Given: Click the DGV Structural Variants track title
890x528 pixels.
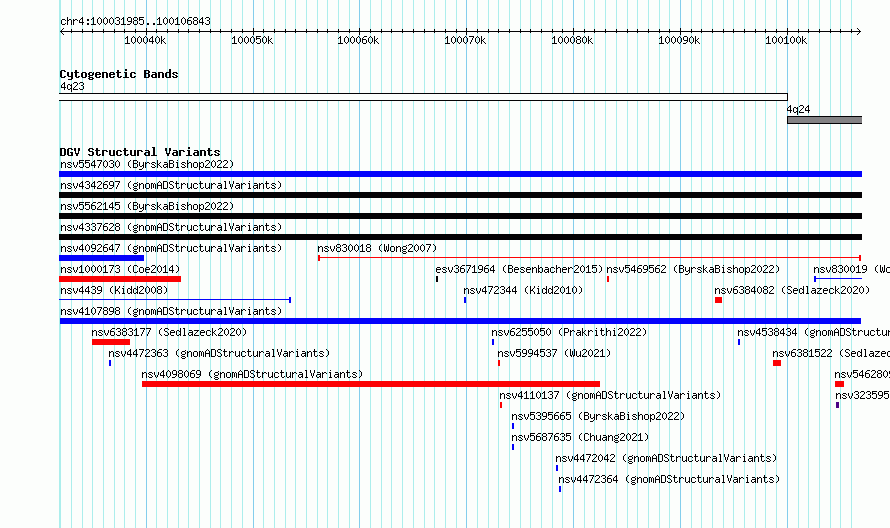Looking at the screenshot, I should pos(140,152).
